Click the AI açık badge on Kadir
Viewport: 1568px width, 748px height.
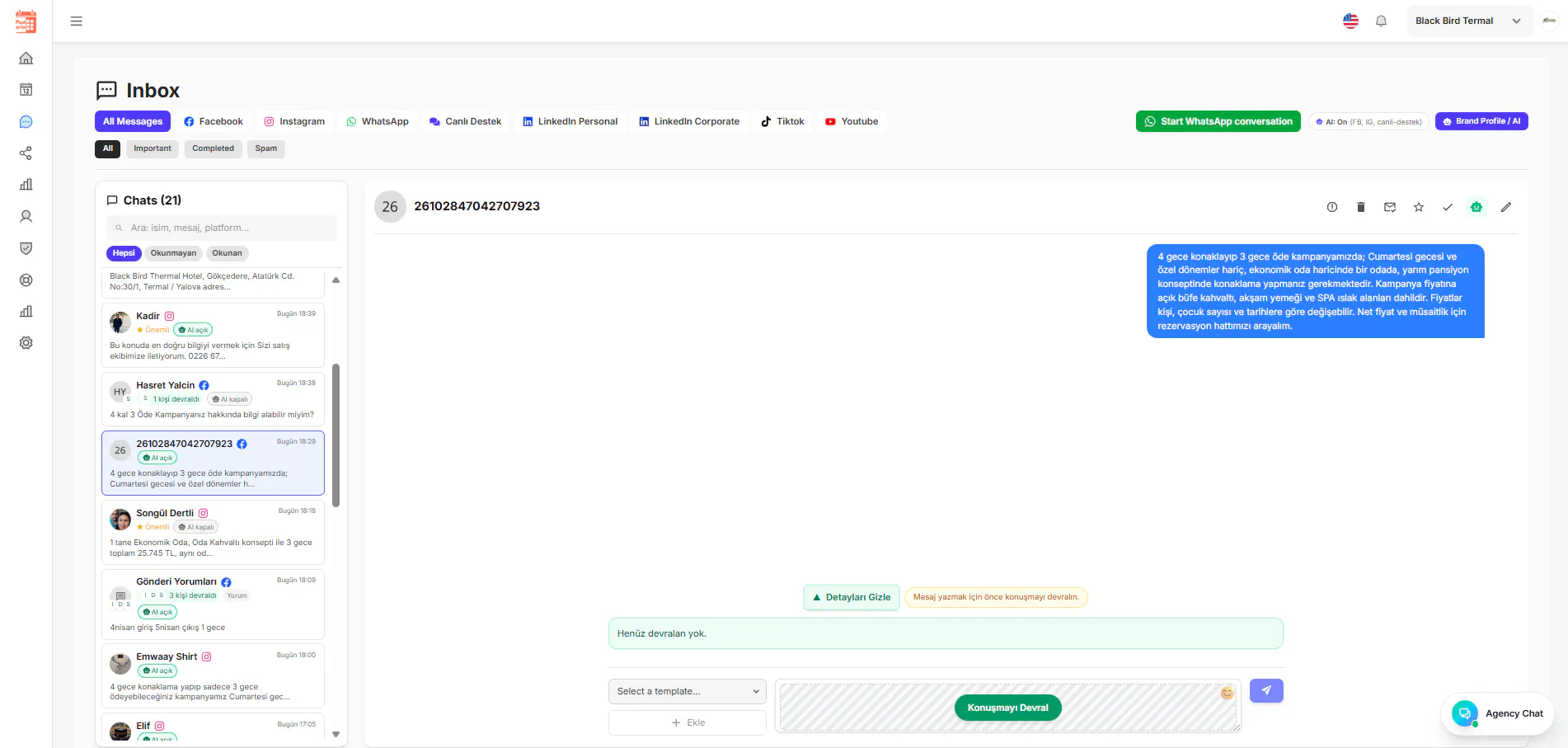pos(195,330)
